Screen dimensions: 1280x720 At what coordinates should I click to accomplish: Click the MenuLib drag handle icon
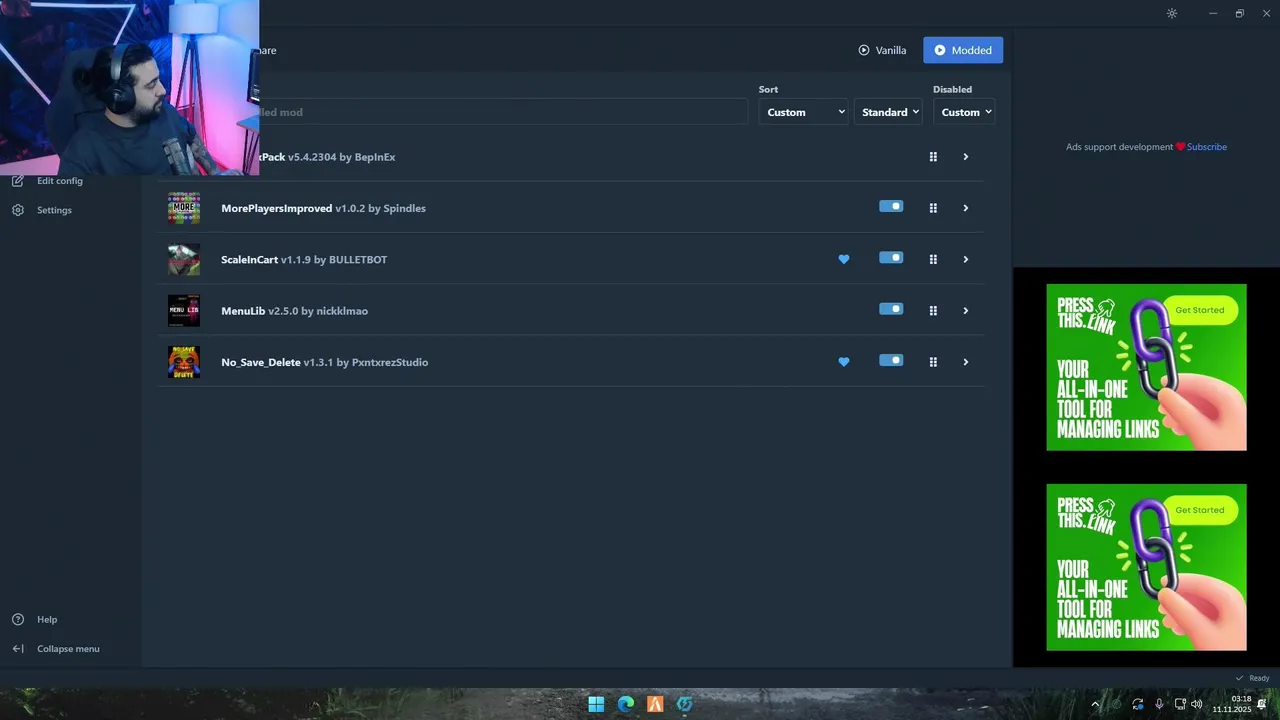(x=933, y=311)
